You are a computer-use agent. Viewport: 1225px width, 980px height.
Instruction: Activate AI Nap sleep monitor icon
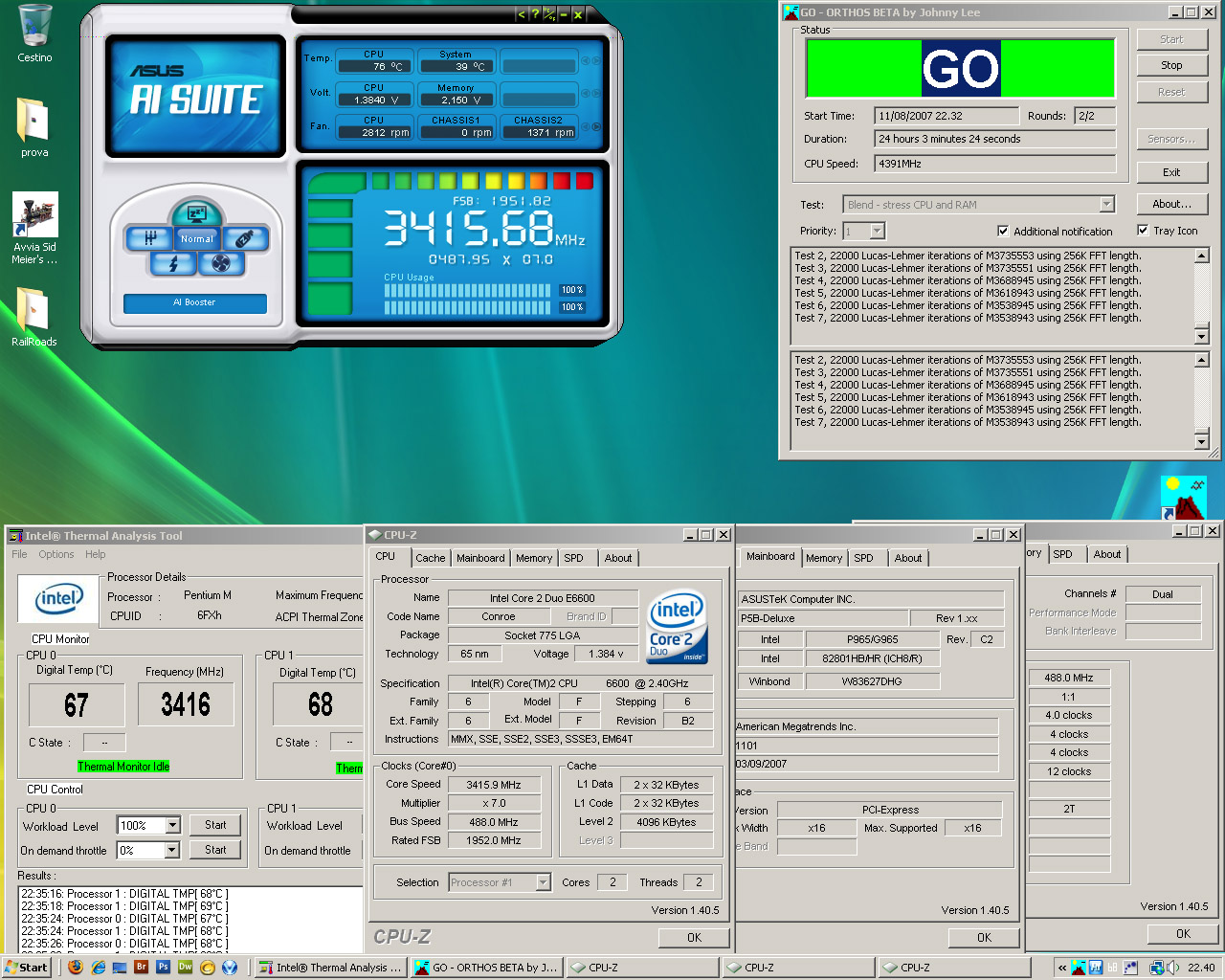[197, 213]
